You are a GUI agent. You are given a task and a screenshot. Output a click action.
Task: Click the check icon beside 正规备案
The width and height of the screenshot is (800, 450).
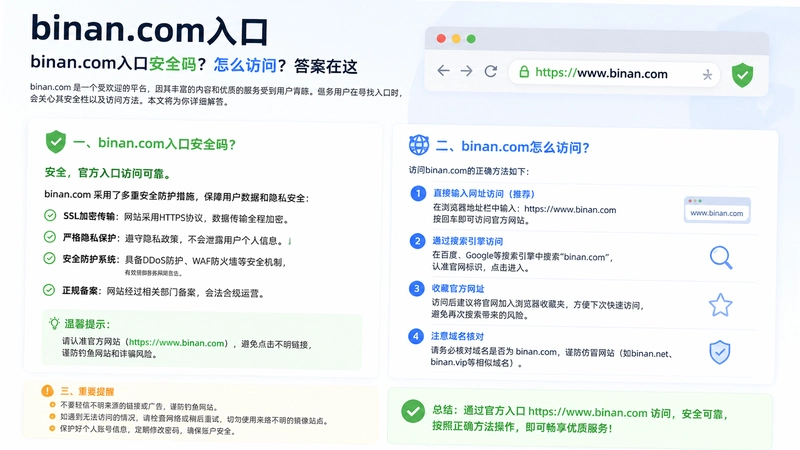(48, 290)
